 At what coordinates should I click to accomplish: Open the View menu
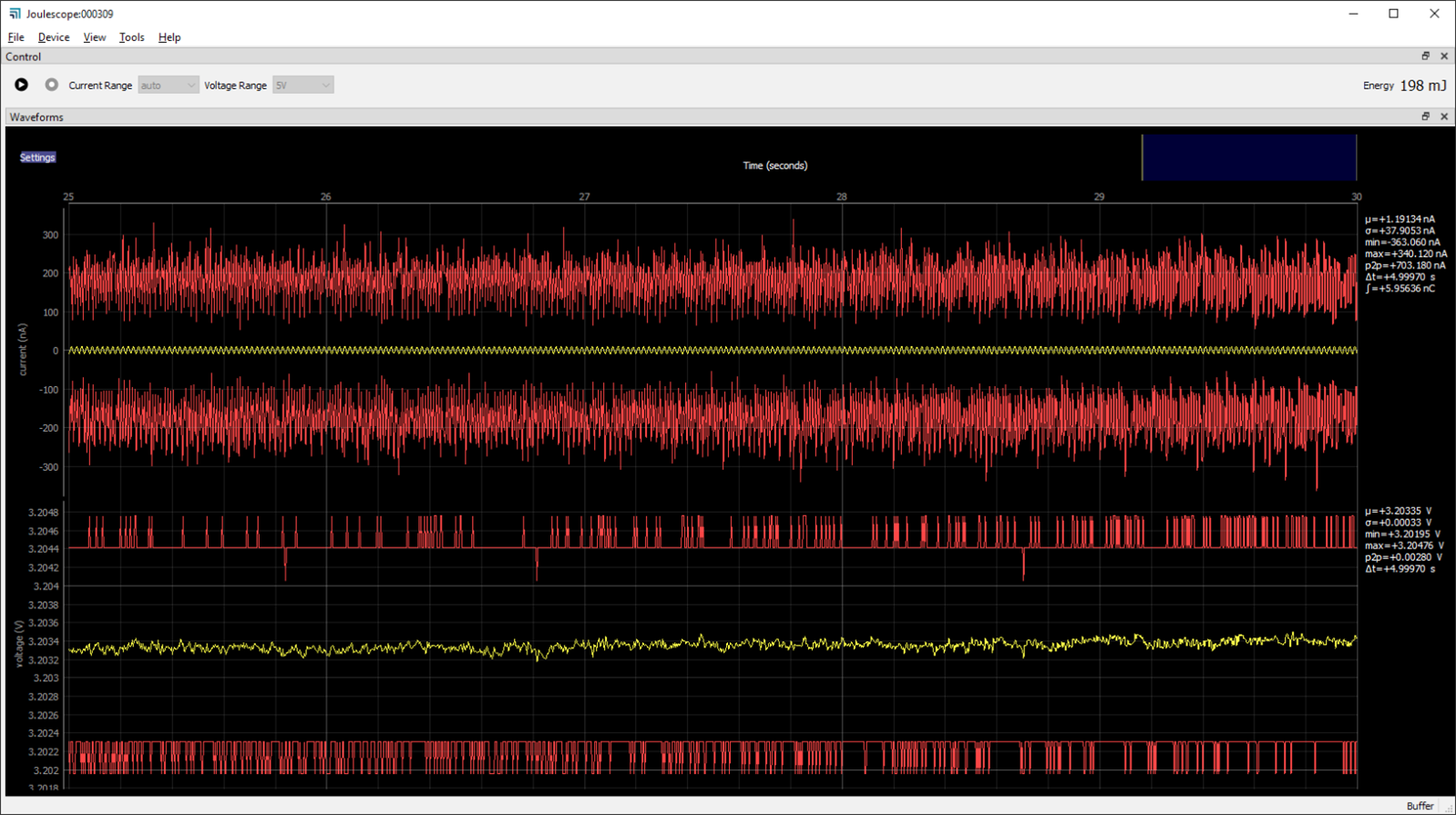pos(94,37)
